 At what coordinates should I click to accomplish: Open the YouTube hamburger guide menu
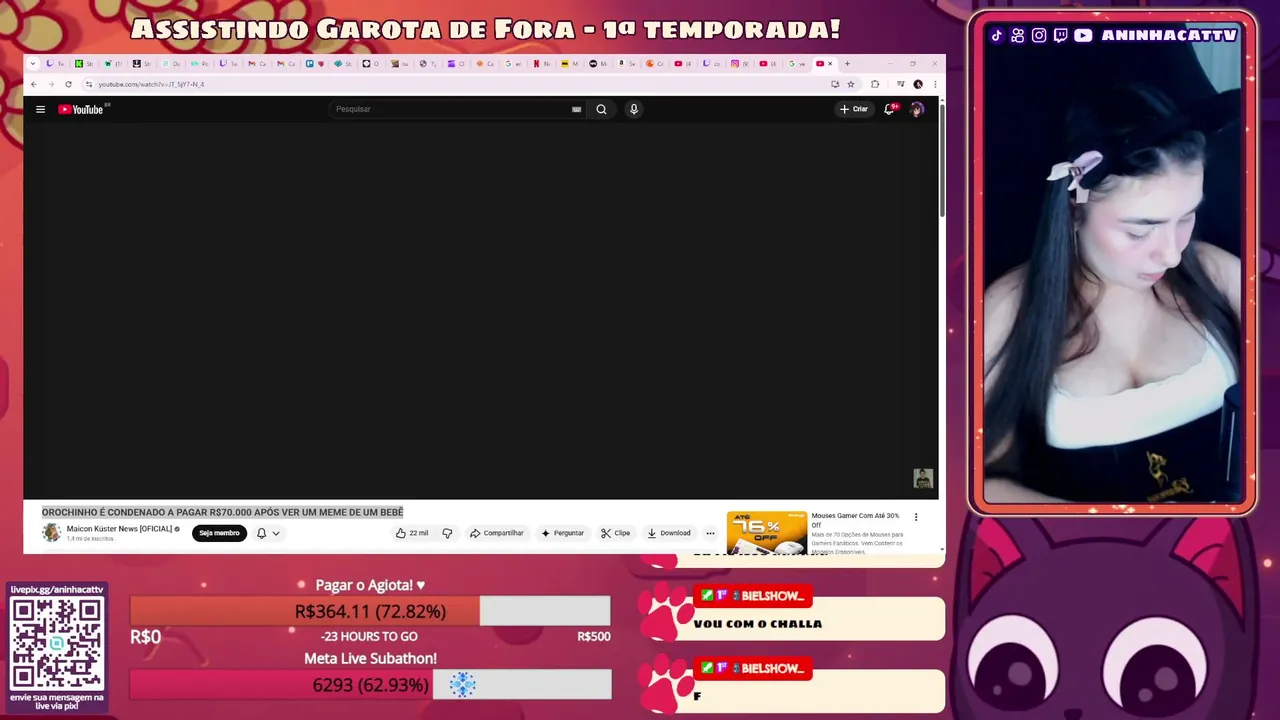40,109
